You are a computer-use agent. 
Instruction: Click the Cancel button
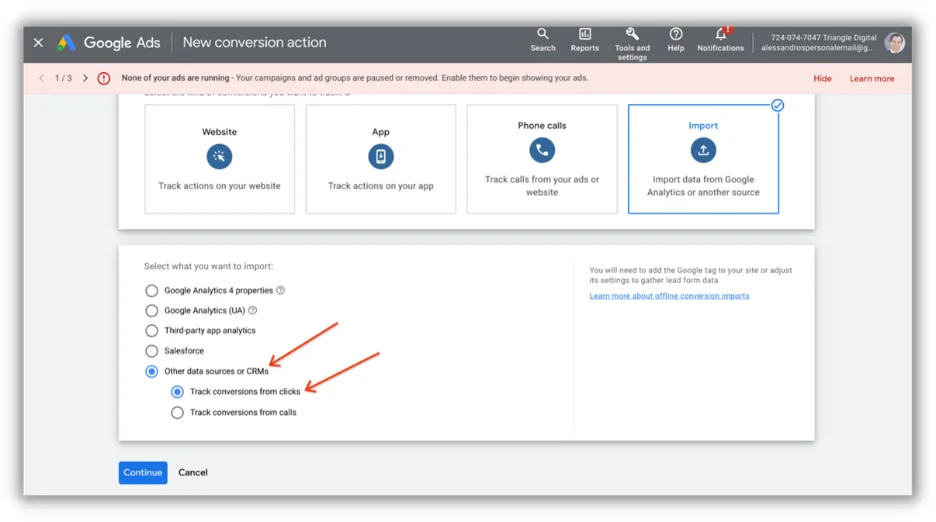tap(193, 472)
